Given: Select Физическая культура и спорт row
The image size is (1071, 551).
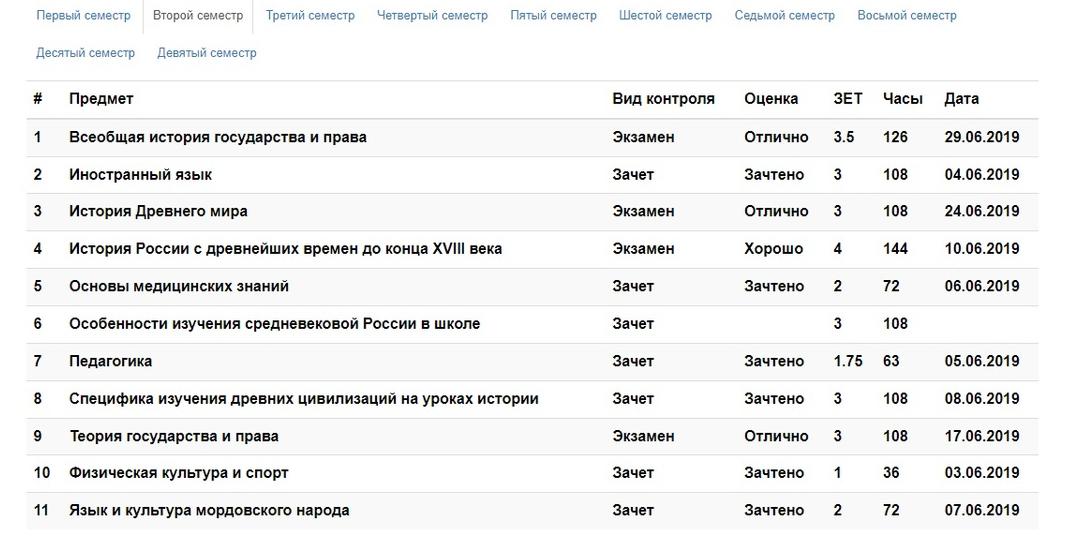Looking at the screenshot, I should pos(532,473).
